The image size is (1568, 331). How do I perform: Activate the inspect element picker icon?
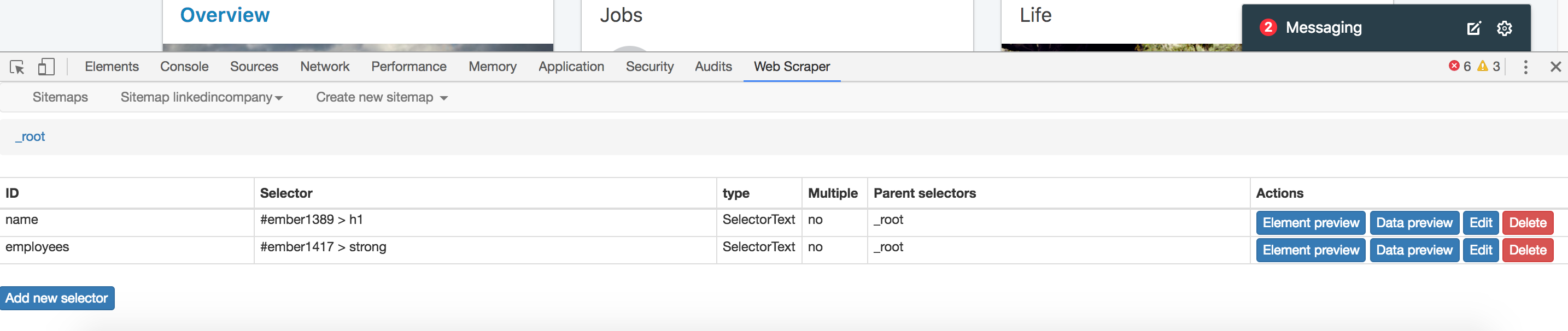(17, 67)
